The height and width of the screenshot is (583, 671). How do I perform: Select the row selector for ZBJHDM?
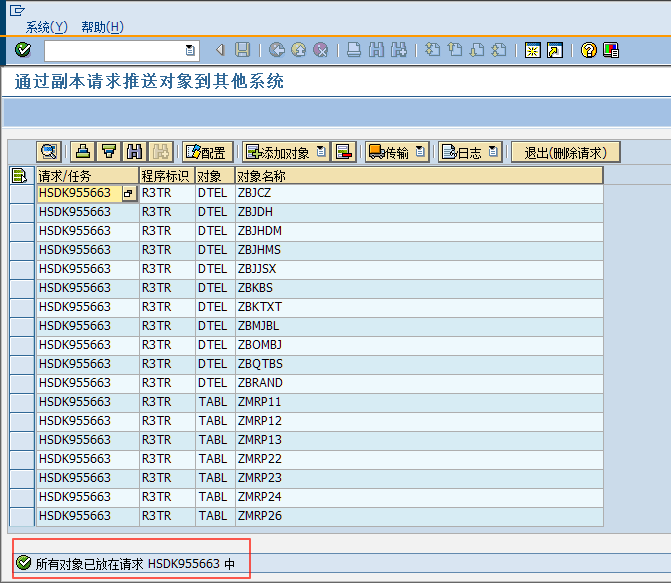click(22, 231)
